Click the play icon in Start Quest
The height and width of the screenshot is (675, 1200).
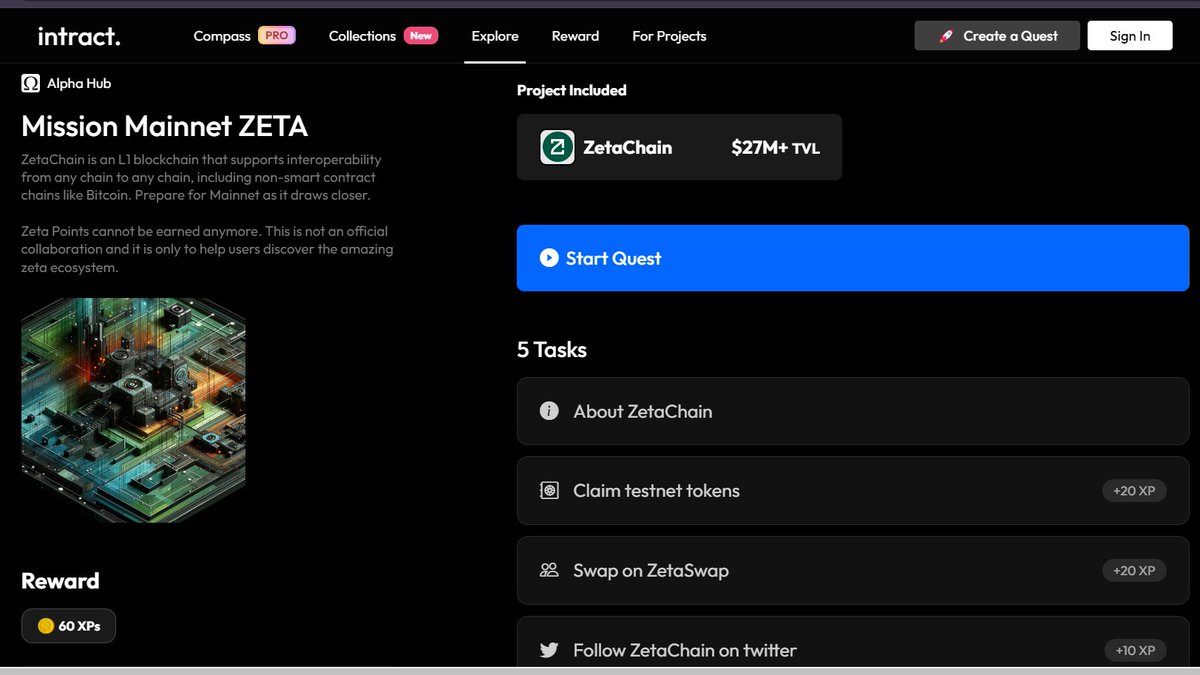(548, 258)
